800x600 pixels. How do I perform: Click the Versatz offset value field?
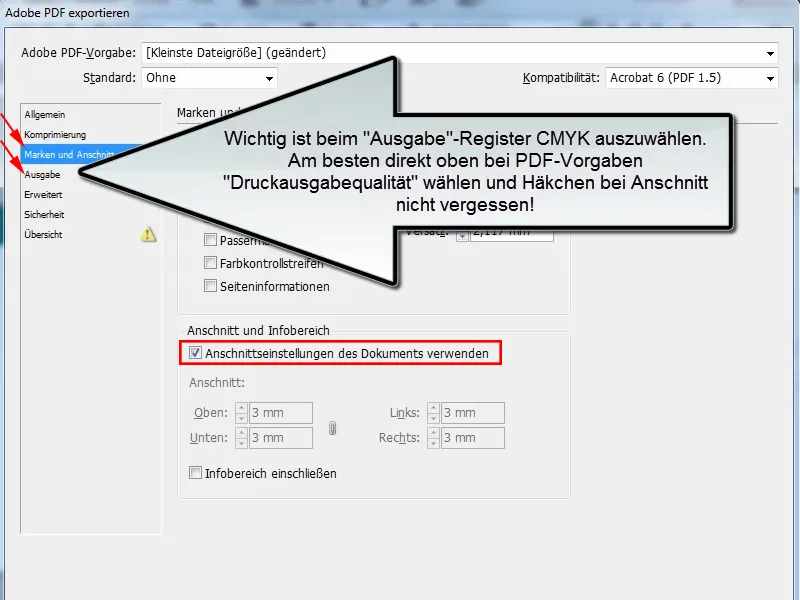point(512,234)
